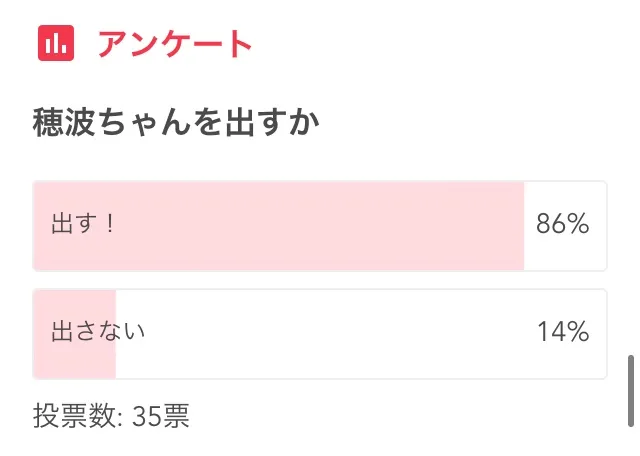Click the pink filled bar of 出す！
The width and height of the screenshot is (640, 456).
pyautogui.click(x=300, y=225)
